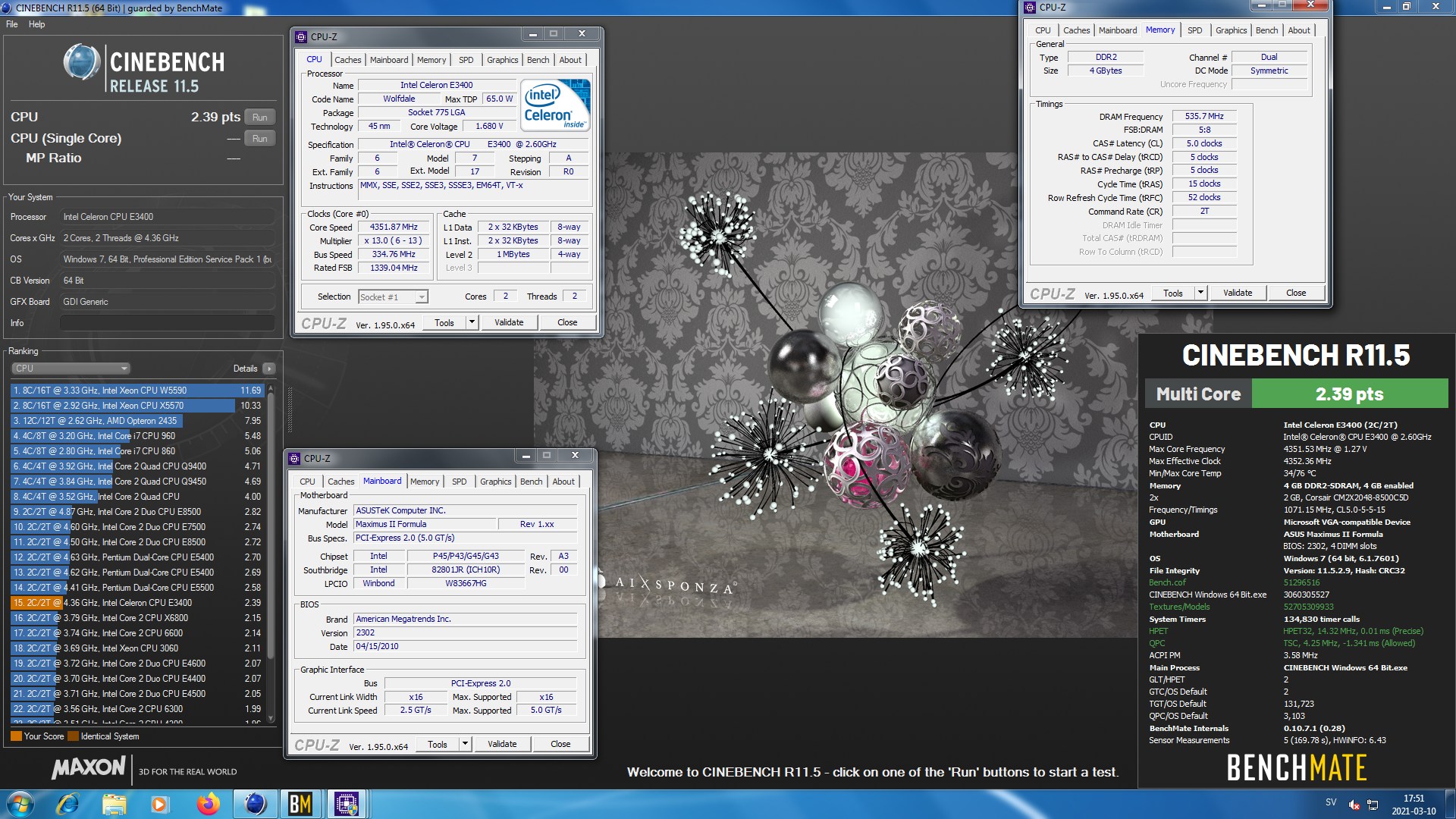This screenshot has width=1456, height=819.
Task: Click Close button in CPU-Z Memory window
Action: 1296,293
